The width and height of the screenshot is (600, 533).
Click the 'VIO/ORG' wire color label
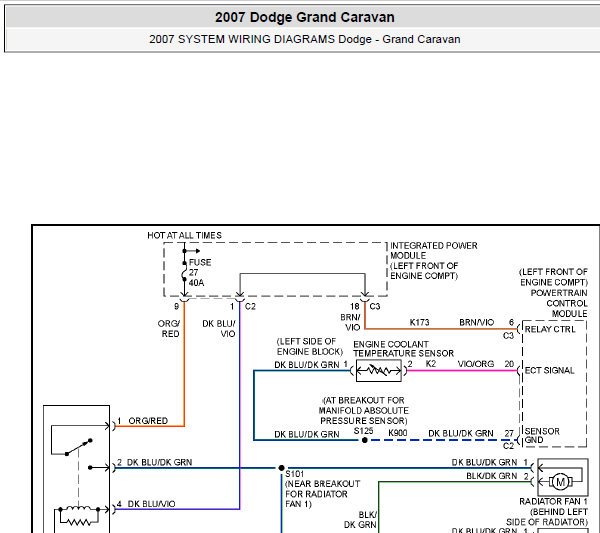point(476,363)
